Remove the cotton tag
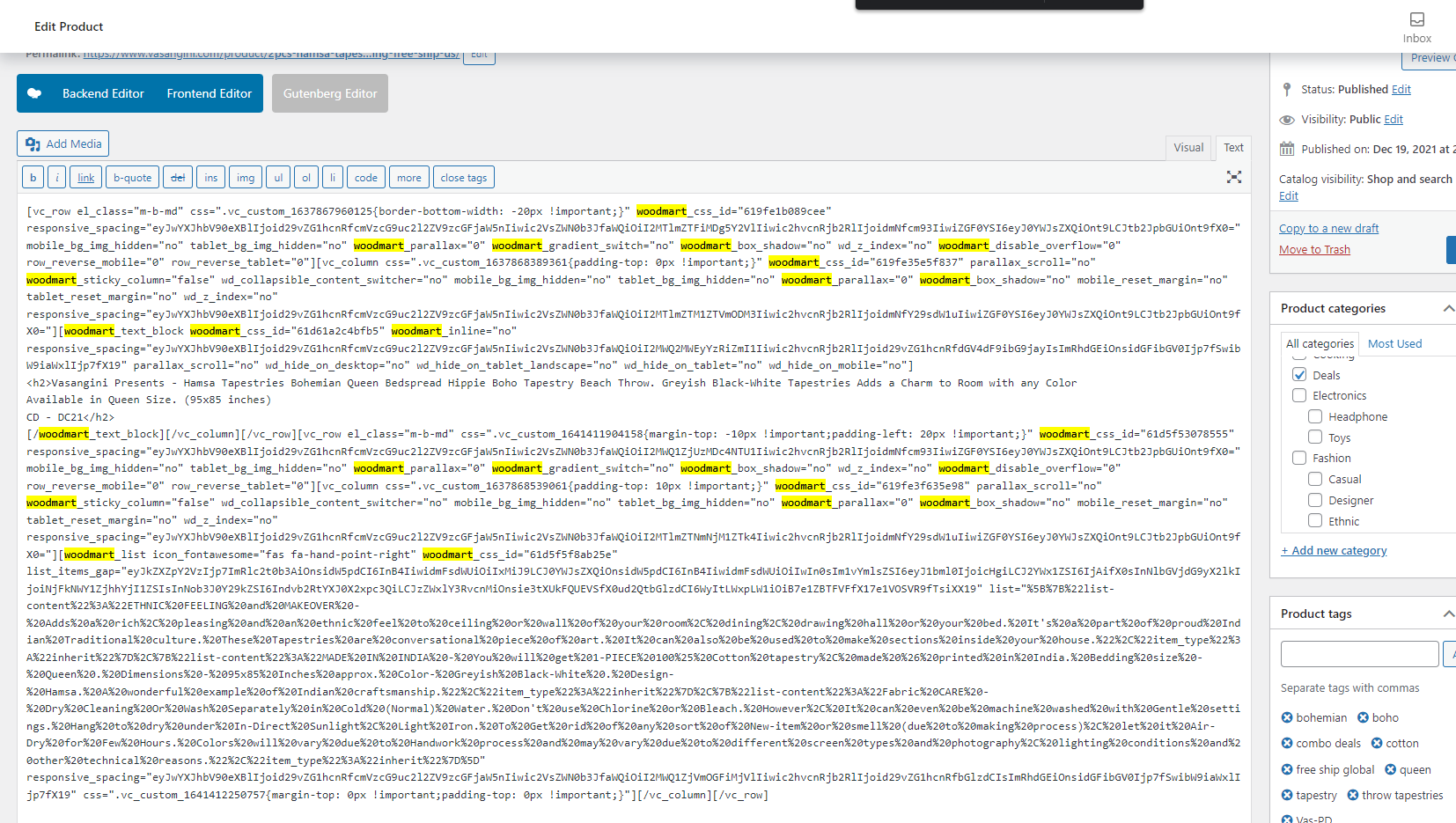 point(1377,743)
